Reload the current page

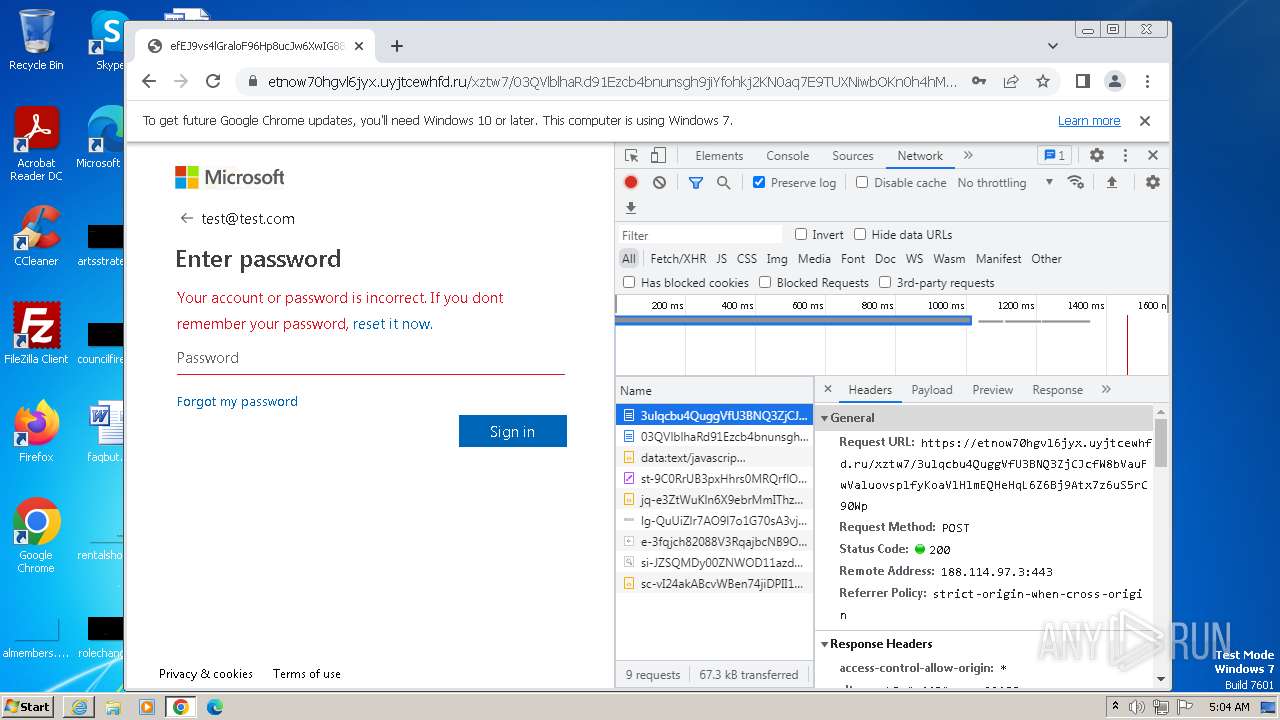tap(213, 82)
